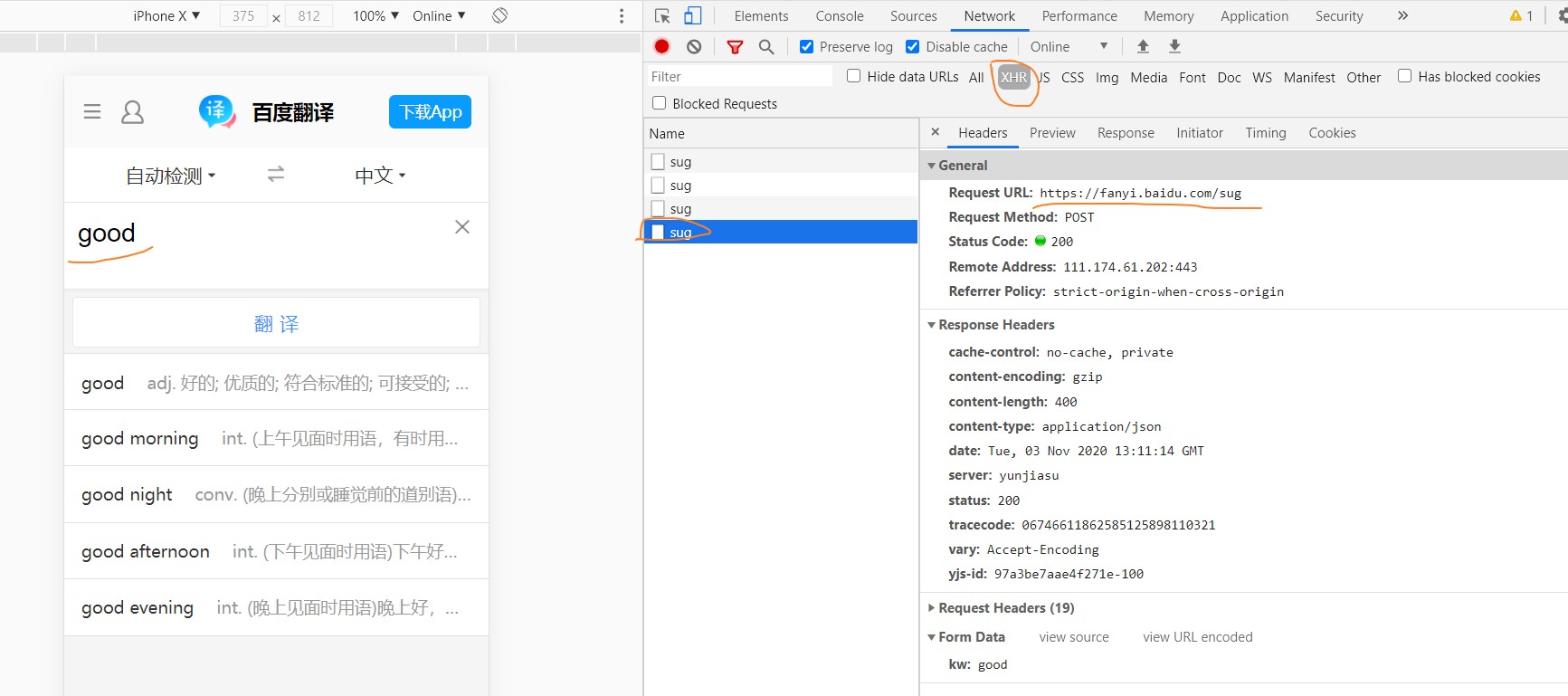
Task: Uncheck Preserve log checkbox
Action: [x=806, y=46]
